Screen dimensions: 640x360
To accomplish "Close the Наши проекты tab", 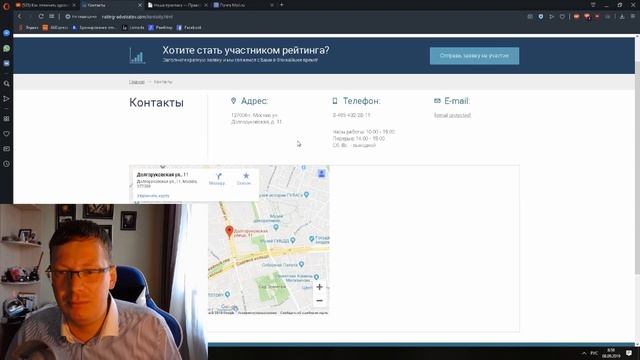I will [206, 5].
